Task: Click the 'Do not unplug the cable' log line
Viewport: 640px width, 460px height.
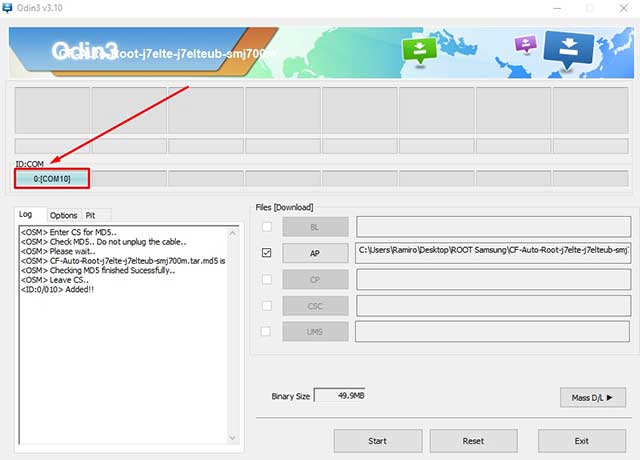Action: [103, 242]
